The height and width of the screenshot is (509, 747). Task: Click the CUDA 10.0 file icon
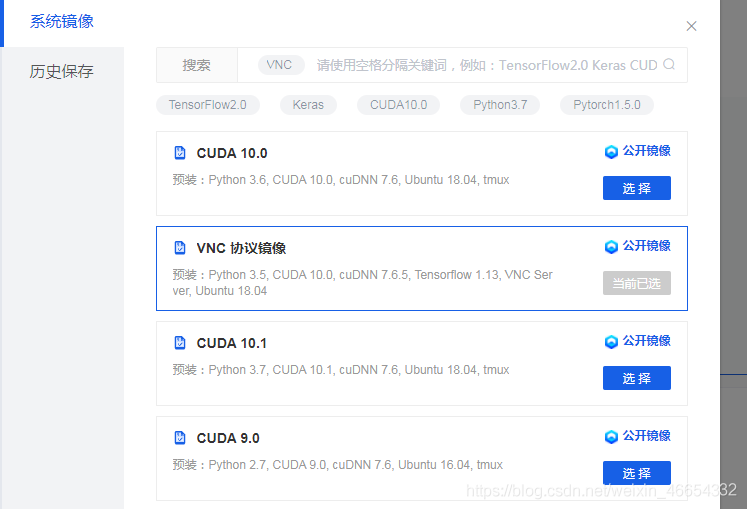(x=180, y=153)
